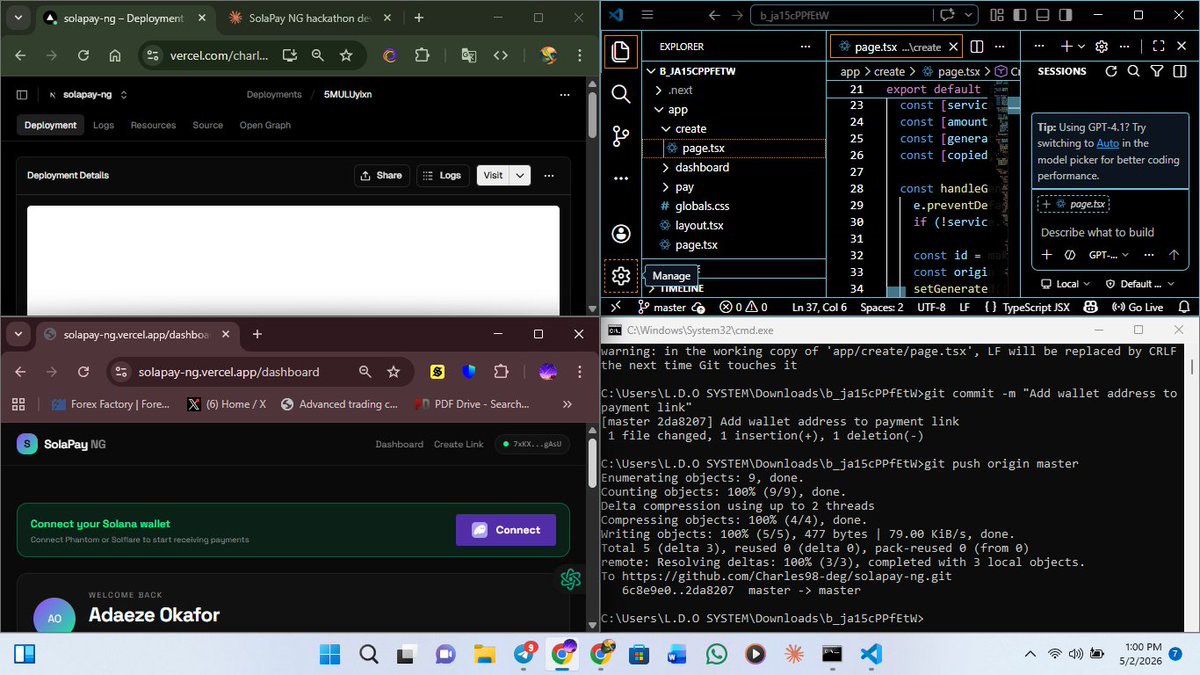Screen dimensions: 1200x675
Task: Switch to the Source tab on Vercel
Action: [207, 125]
